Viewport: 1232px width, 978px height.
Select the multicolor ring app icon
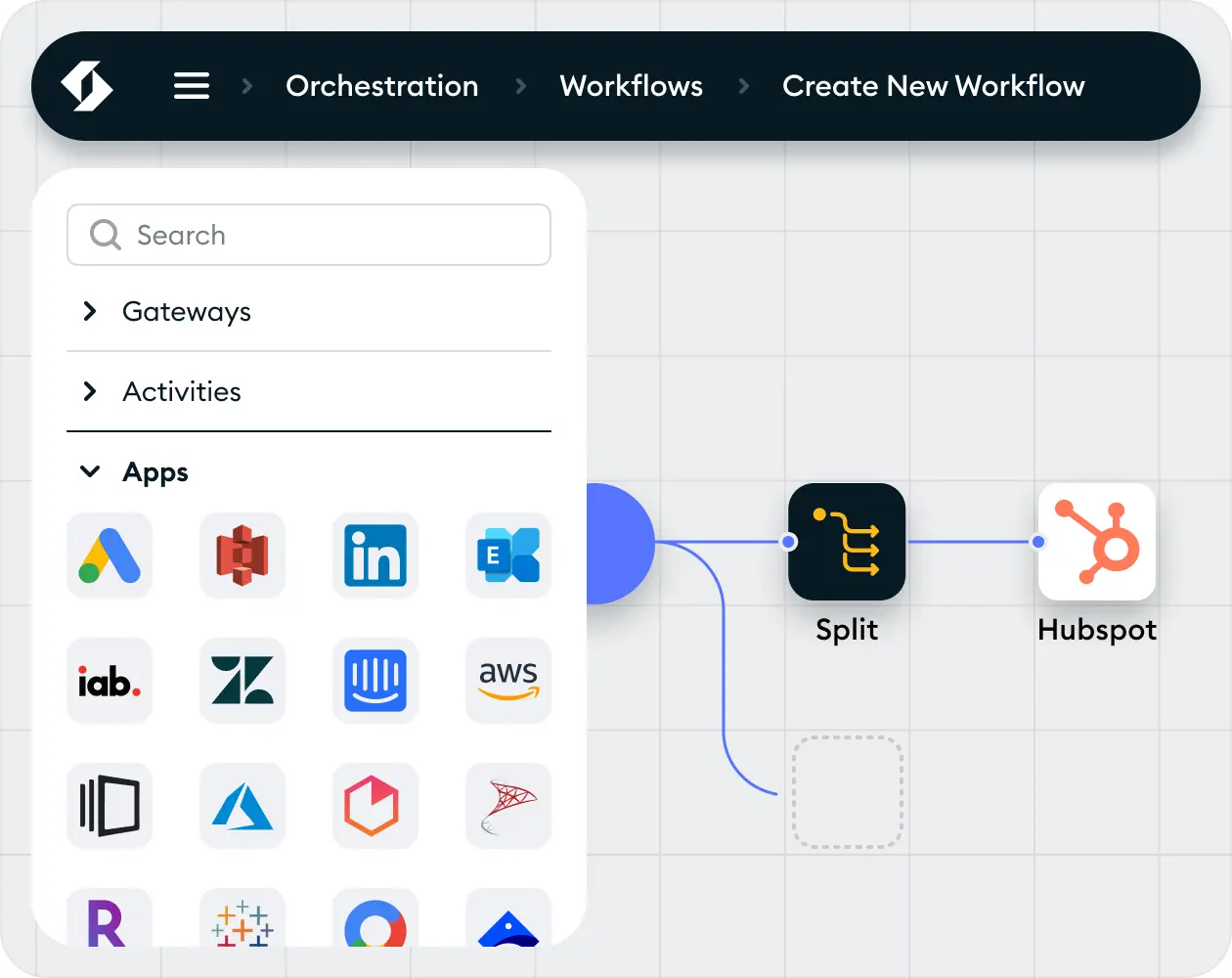click(x=375, y=917)
